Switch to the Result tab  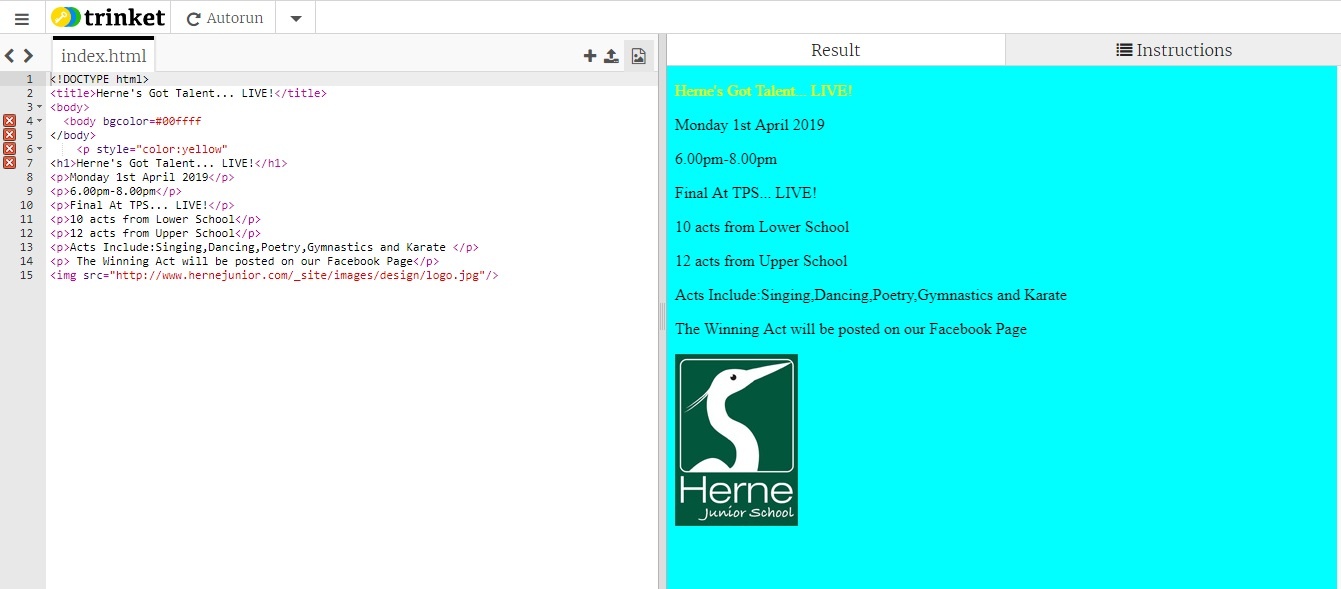[835, 50]
